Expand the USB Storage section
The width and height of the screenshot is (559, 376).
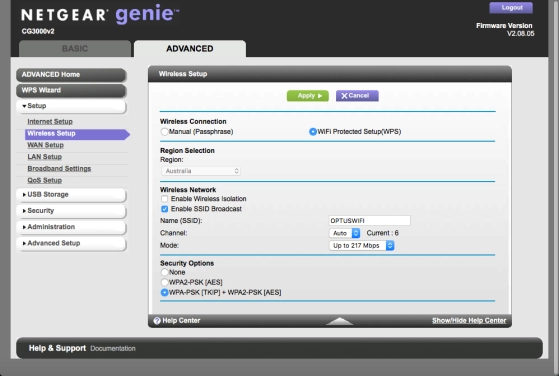click(x=71, y=195)
